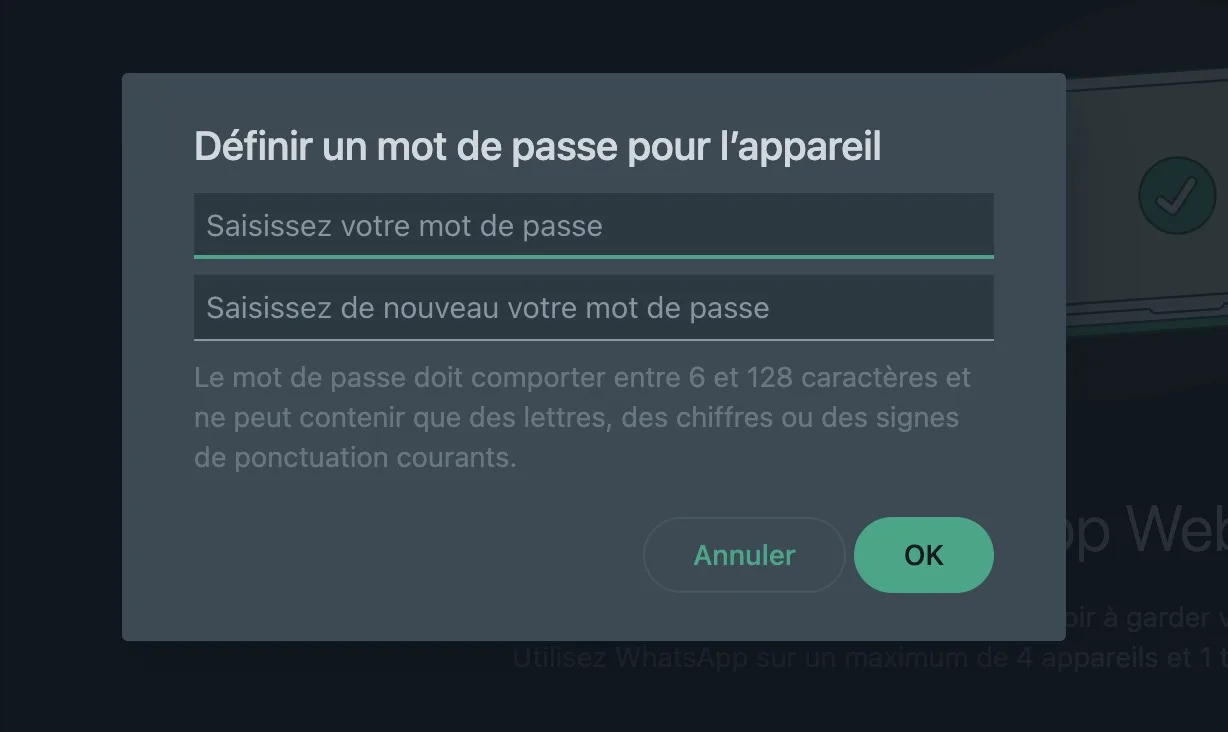Confirm with the green OK button

[x=923, y=555]
